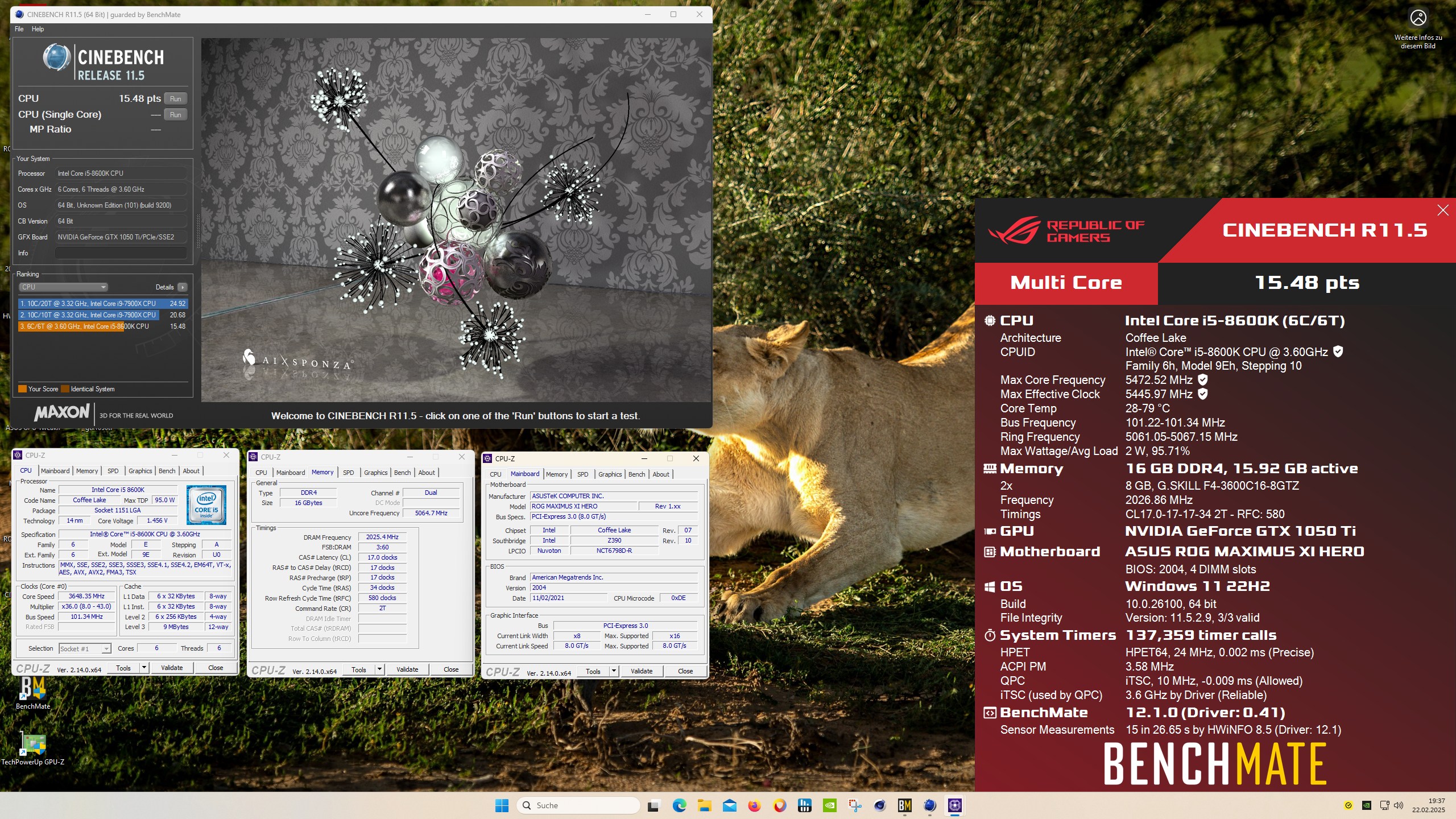Click DRAM Frequency value 2025.4 MHz
Viewport: 1456px width, 819px height.
point(383,537)
